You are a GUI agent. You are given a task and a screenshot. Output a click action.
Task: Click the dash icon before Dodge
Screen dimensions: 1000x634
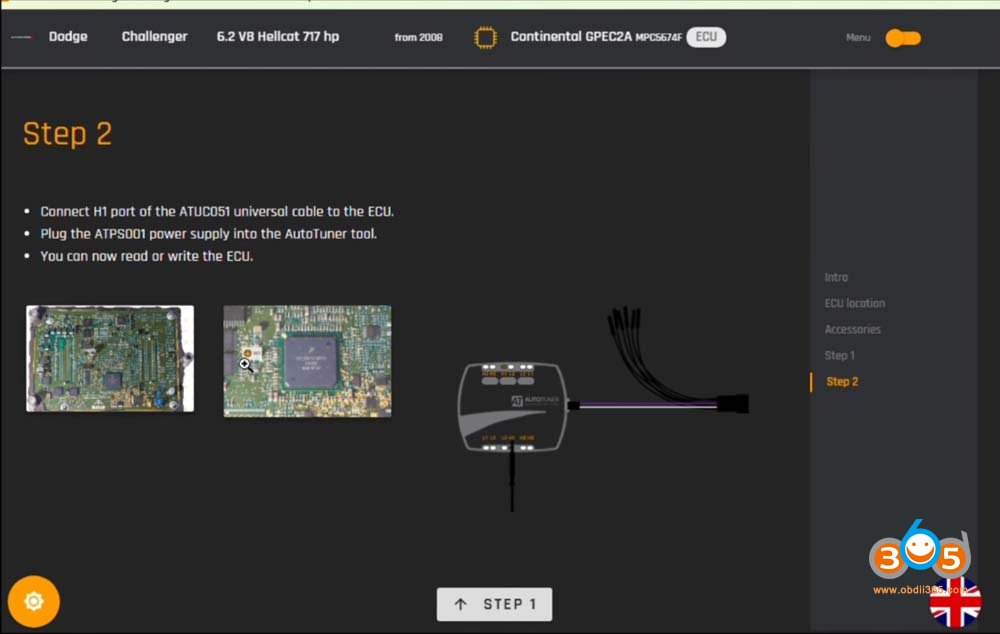point(21,37)
